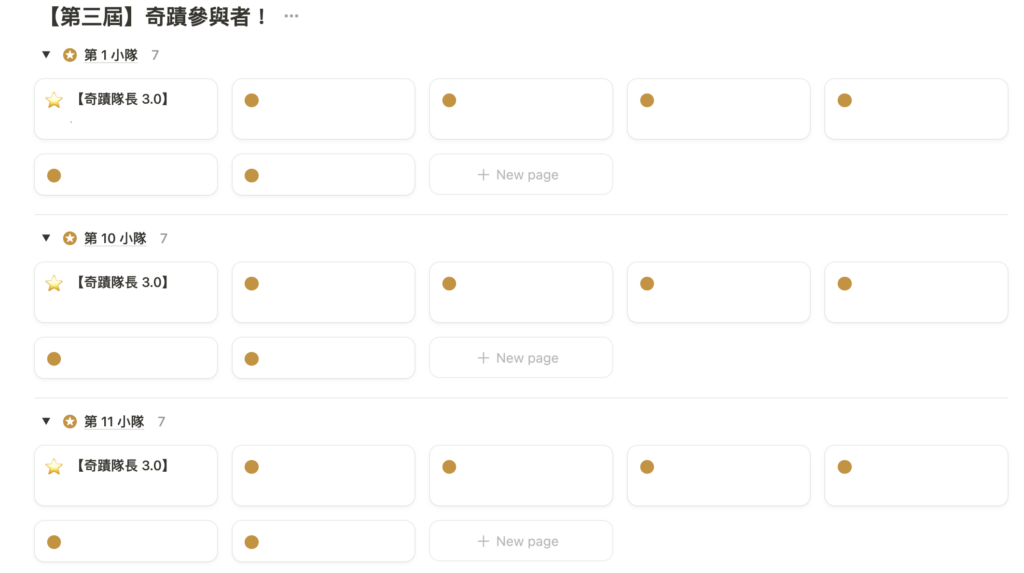Collapse the 第 11 小隊 group

tap(45, 422)
